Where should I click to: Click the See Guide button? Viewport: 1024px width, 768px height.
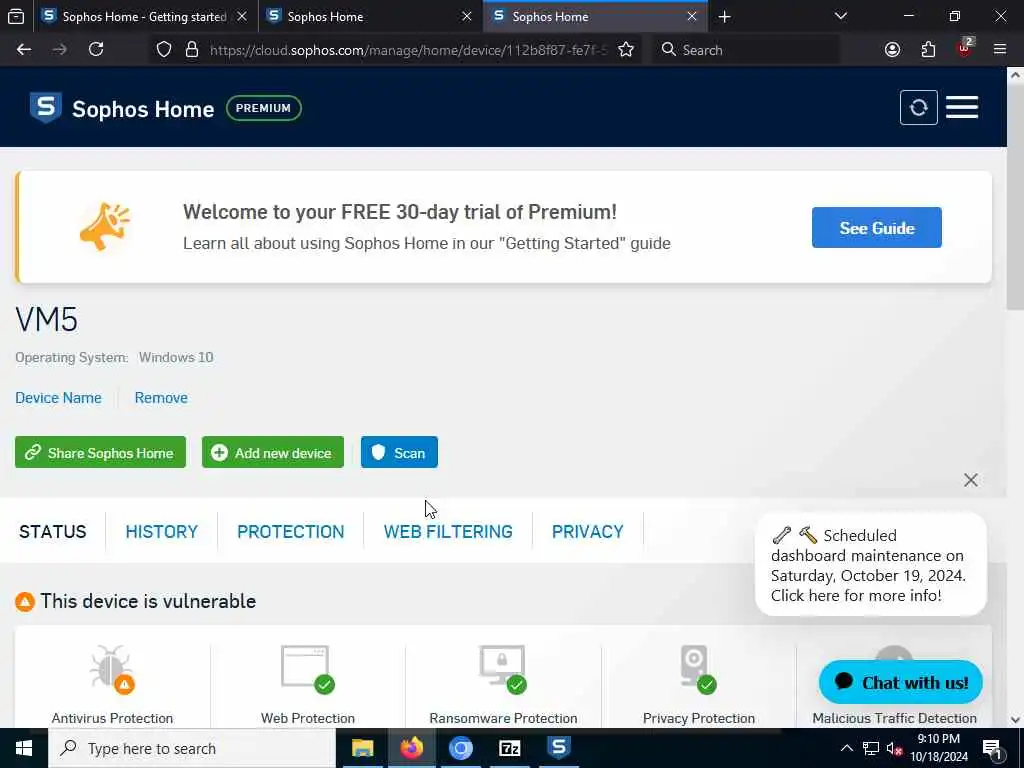tap(876, 227)
